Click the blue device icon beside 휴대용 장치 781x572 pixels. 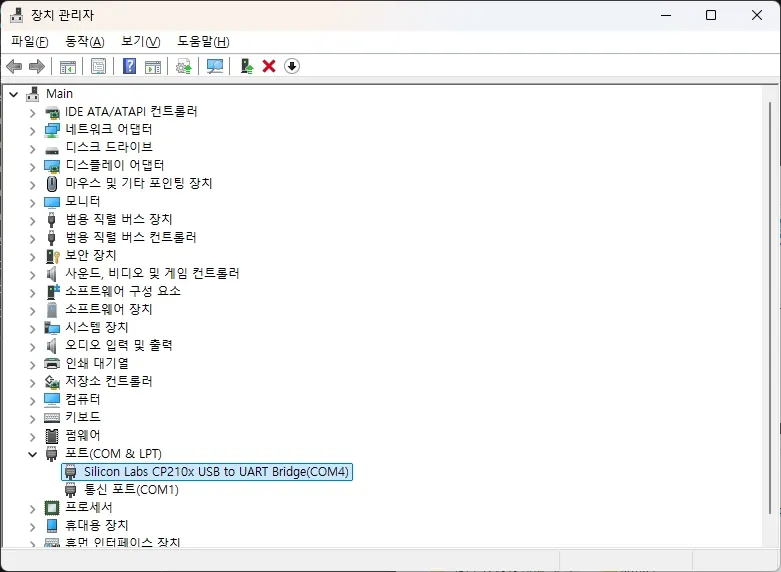(52, 526)
